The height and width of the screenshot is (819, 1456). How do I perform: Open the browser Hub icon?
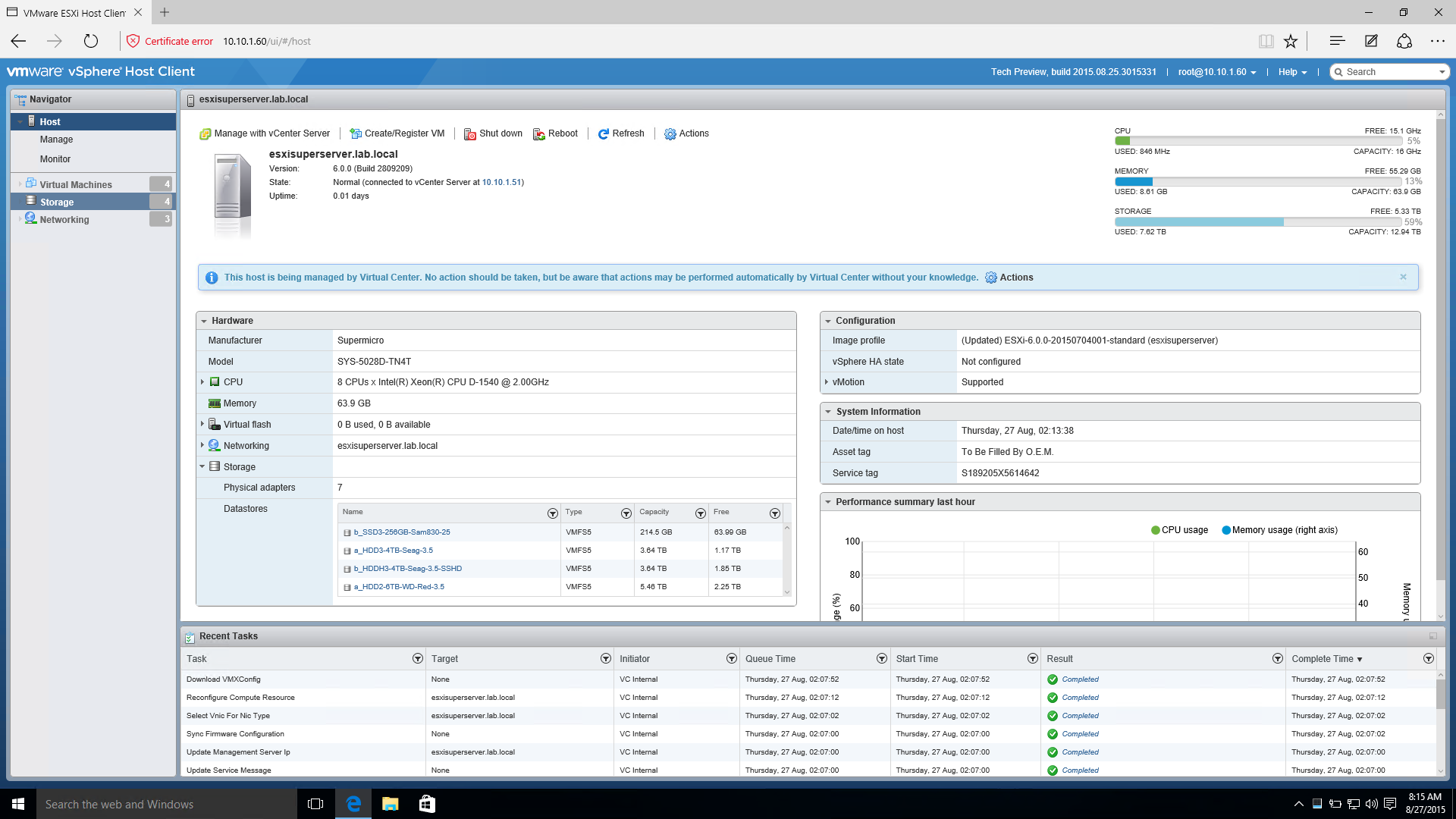tap(1337, 41)
